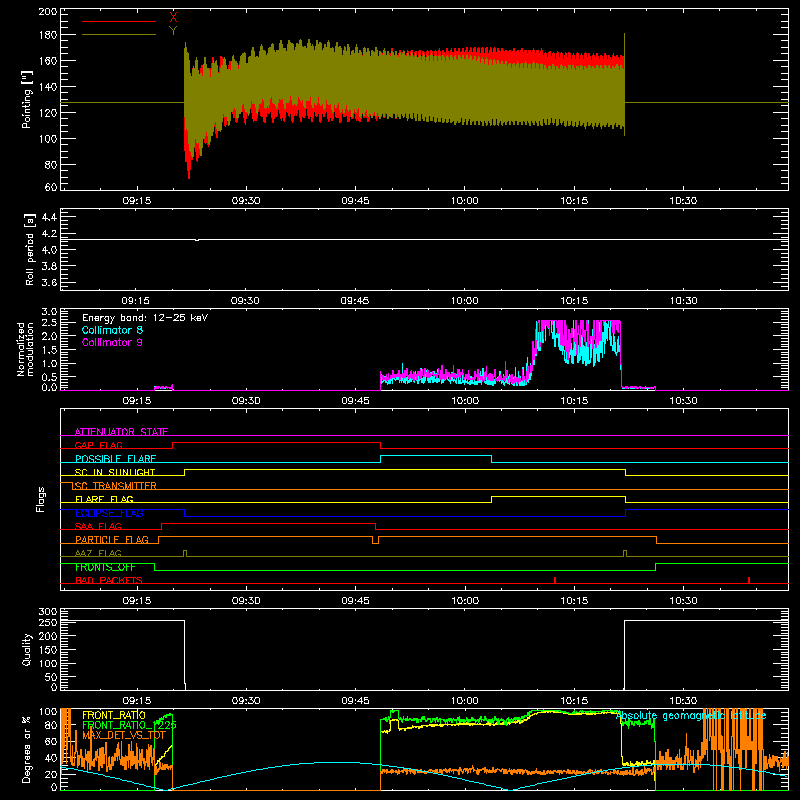Image resolution: width=800 pixels, height=800 pixels.
Task: Click the 'Flags' panel axis title
Action: (x=40, y=499)
